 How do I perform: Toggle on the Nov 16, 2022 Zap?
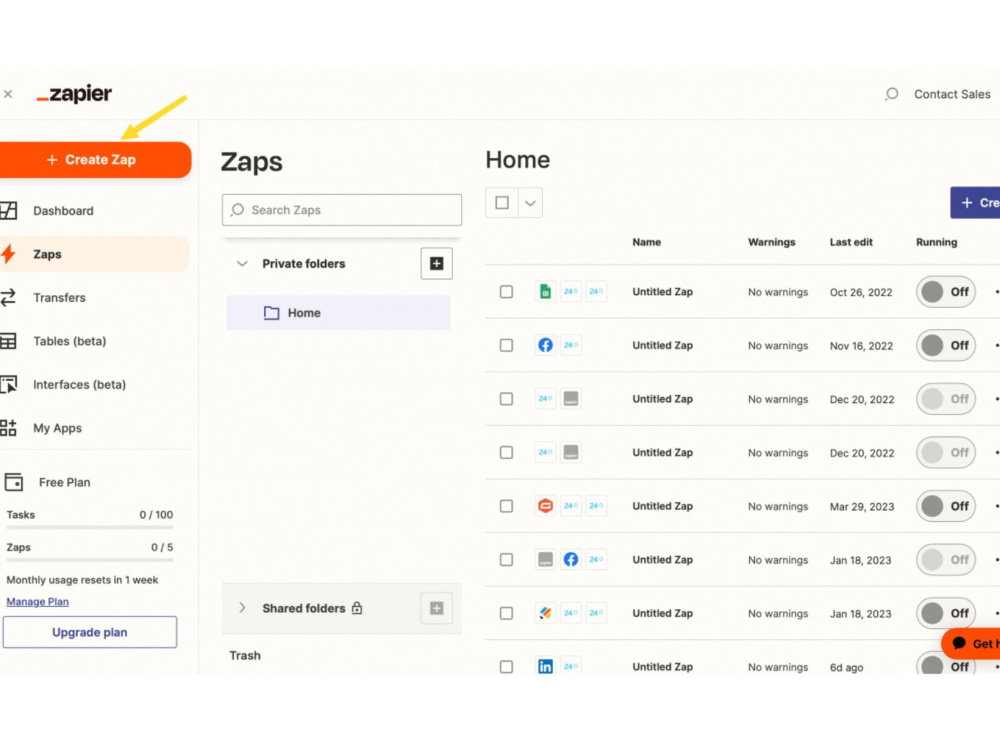click(946, 346)
